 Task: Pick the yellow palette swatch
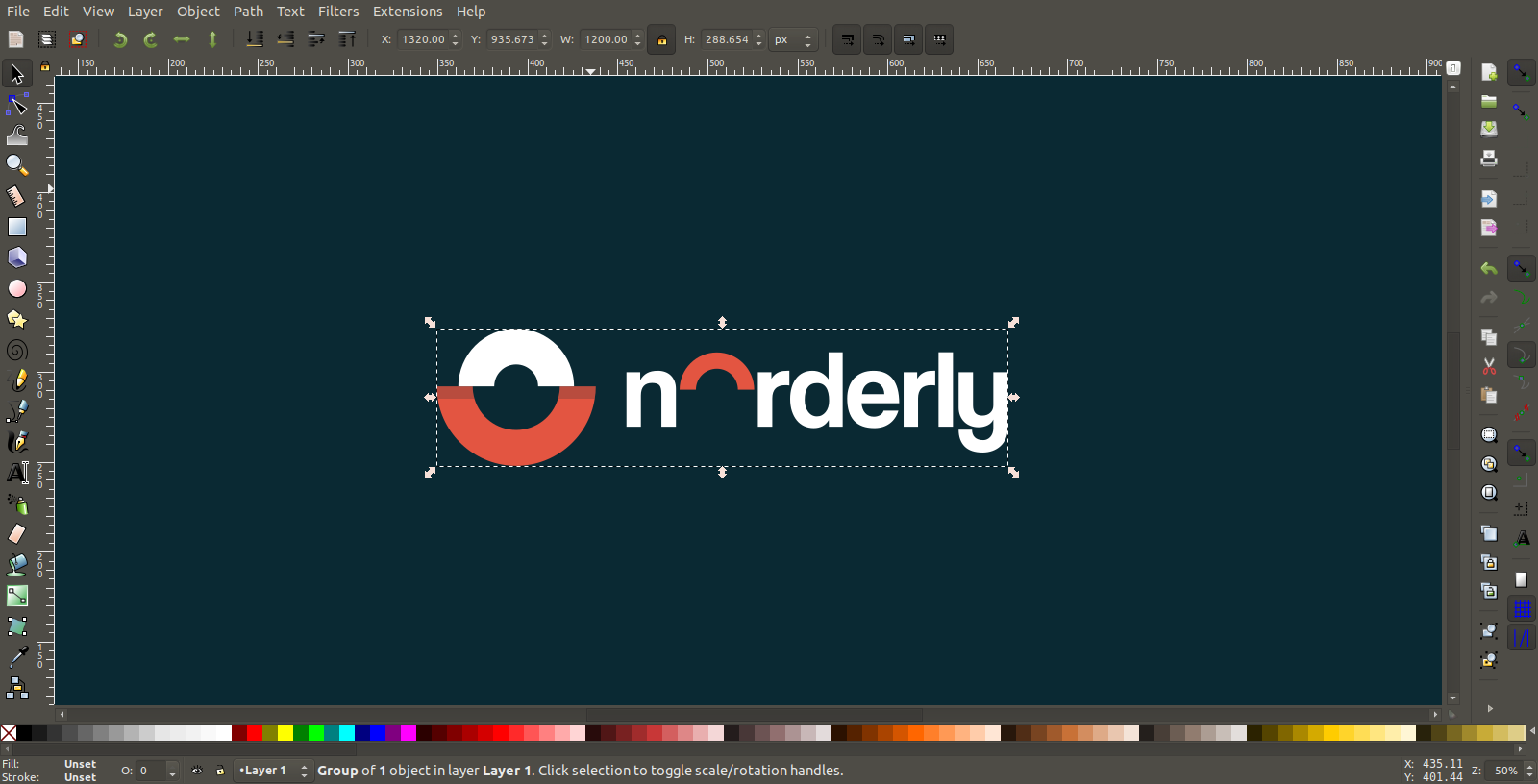coord(285,733)
